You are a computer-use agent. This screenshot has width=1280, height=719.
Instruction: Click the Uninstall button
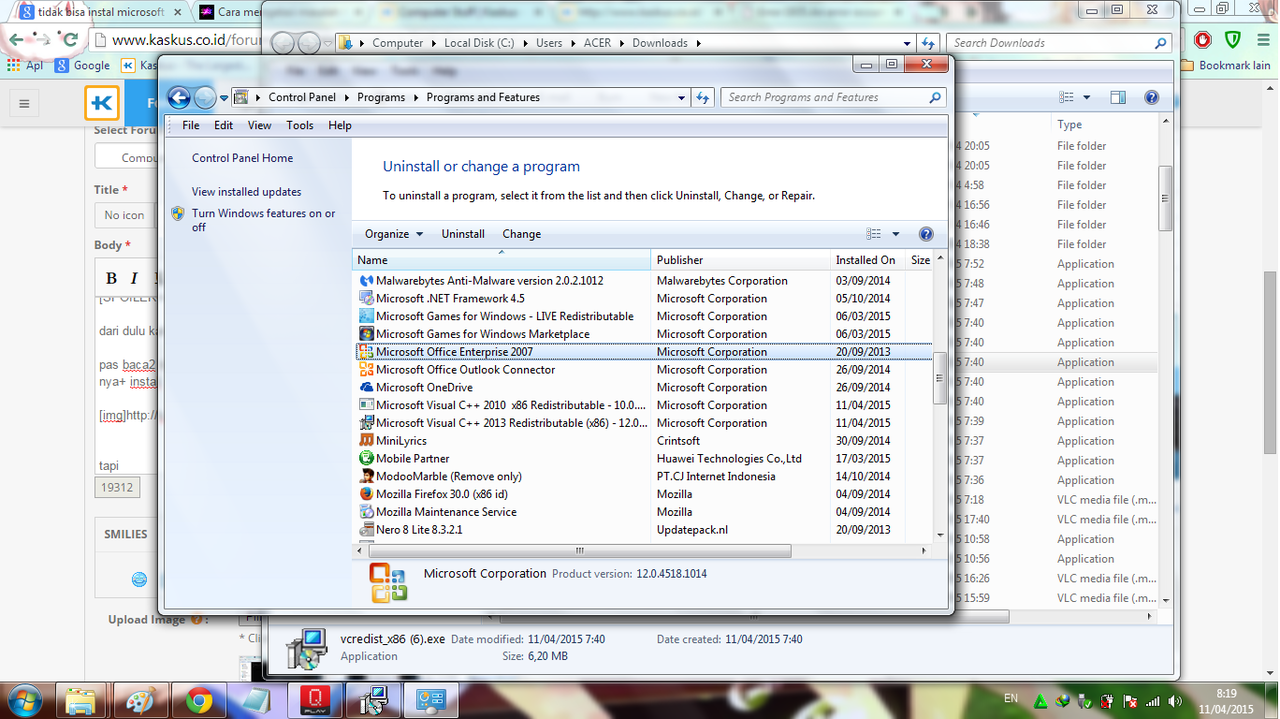tap(463, 234)
